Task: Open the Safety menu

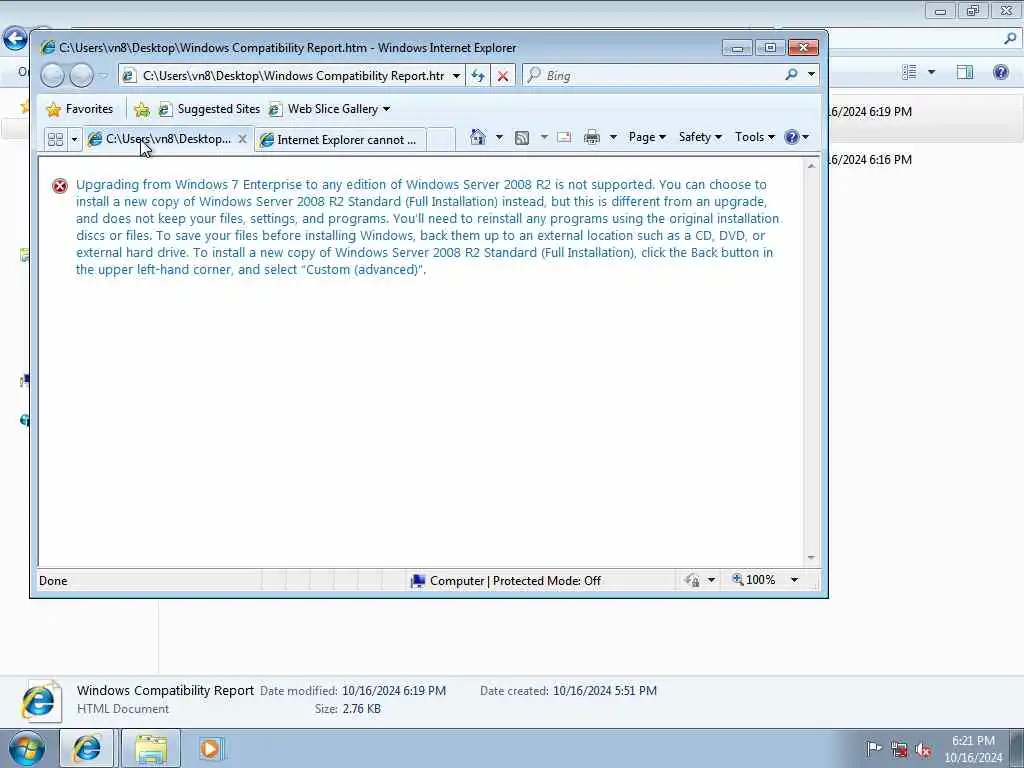Action: (700, 137)
